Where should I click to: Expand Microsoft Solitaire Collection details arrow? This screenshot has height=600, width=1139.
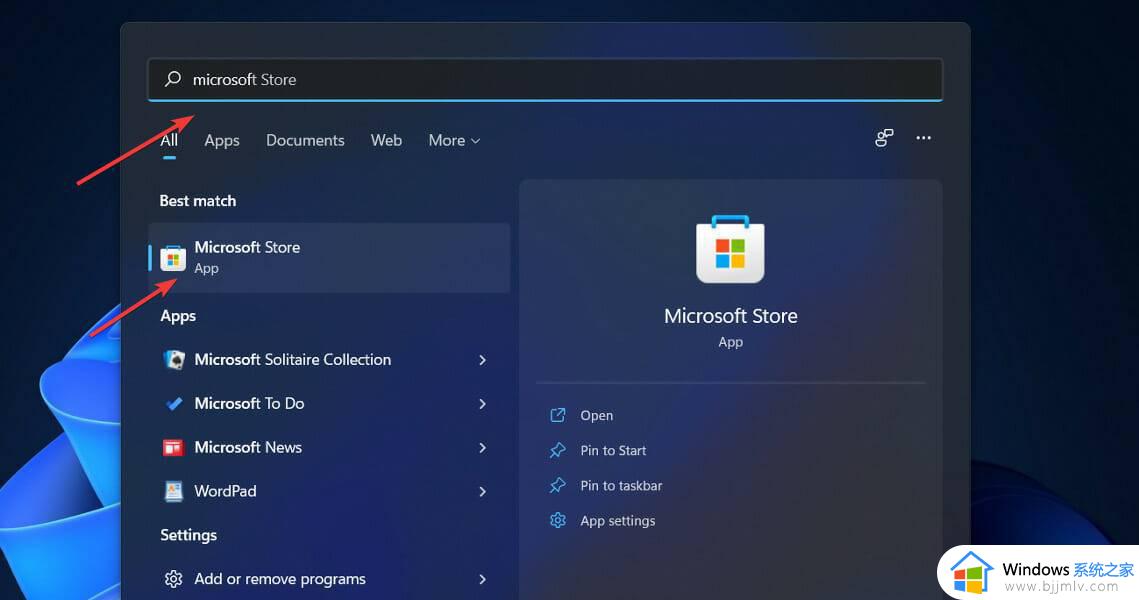click(x=482, y=360)
